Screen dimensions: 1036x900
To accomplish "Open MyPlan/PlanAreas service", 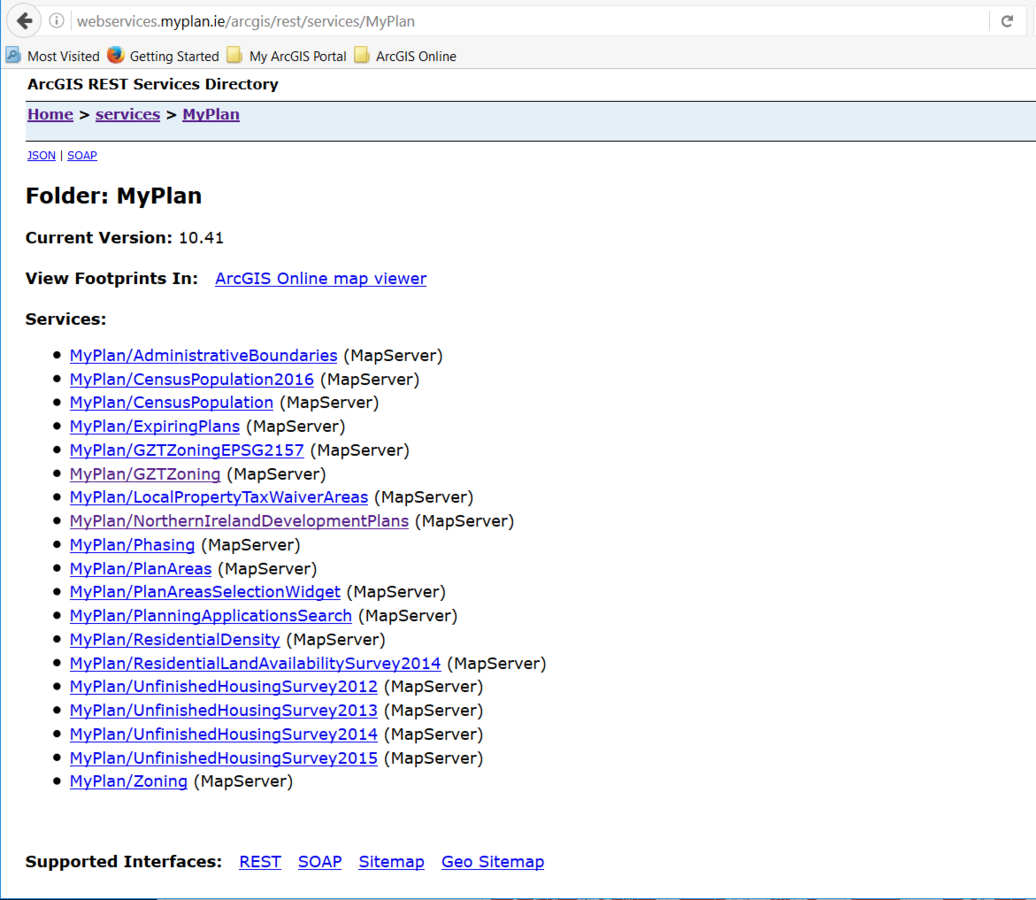I will pyautogui.click(x=141, y=568).
